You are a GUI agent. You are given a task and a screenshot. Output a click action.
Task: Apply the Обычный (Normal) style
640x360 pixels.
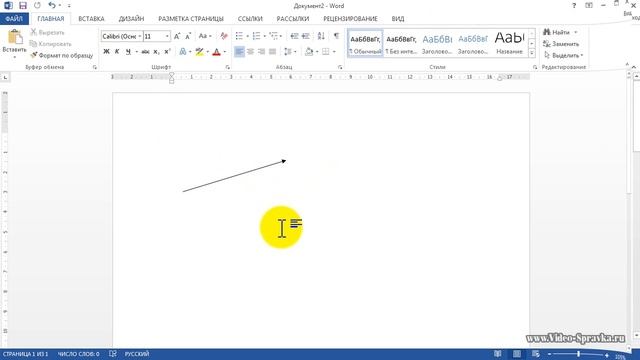pyautogui.click(x=365, y=43)
